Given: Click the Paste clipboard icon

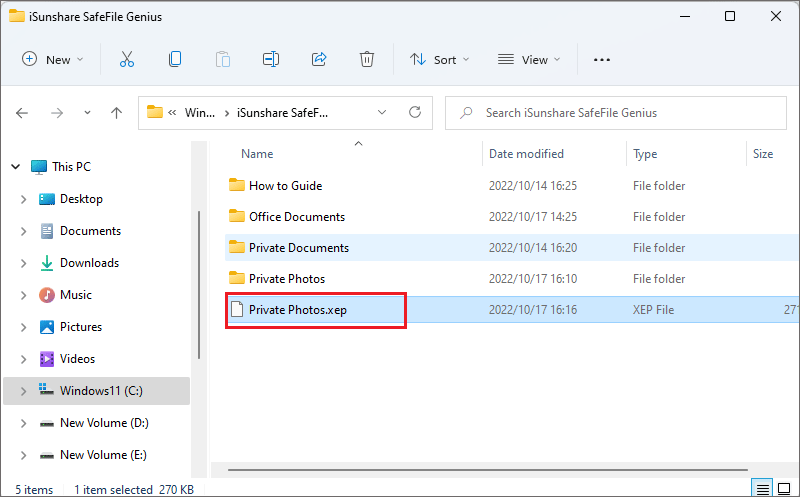Looking at the screenshot, I should pos(223,60).
